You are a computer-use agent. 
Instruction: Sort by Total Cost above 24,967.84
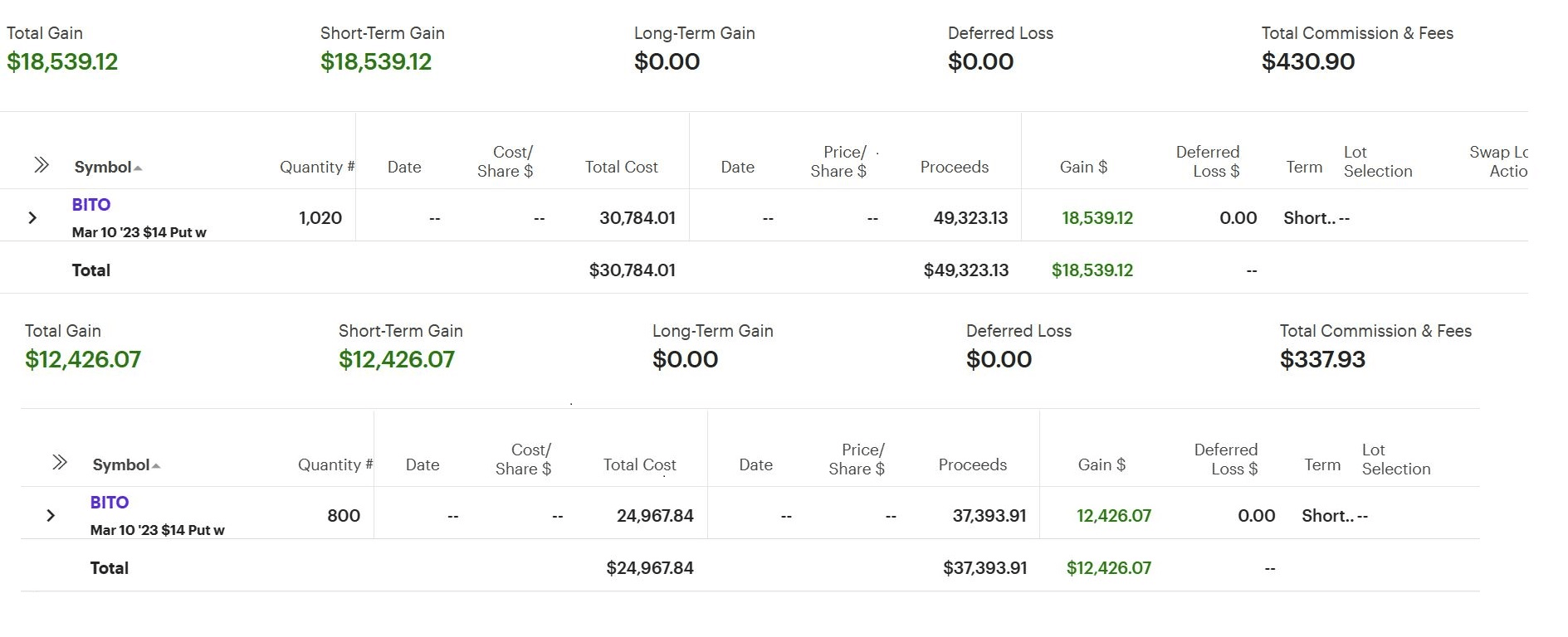[639, 465]
